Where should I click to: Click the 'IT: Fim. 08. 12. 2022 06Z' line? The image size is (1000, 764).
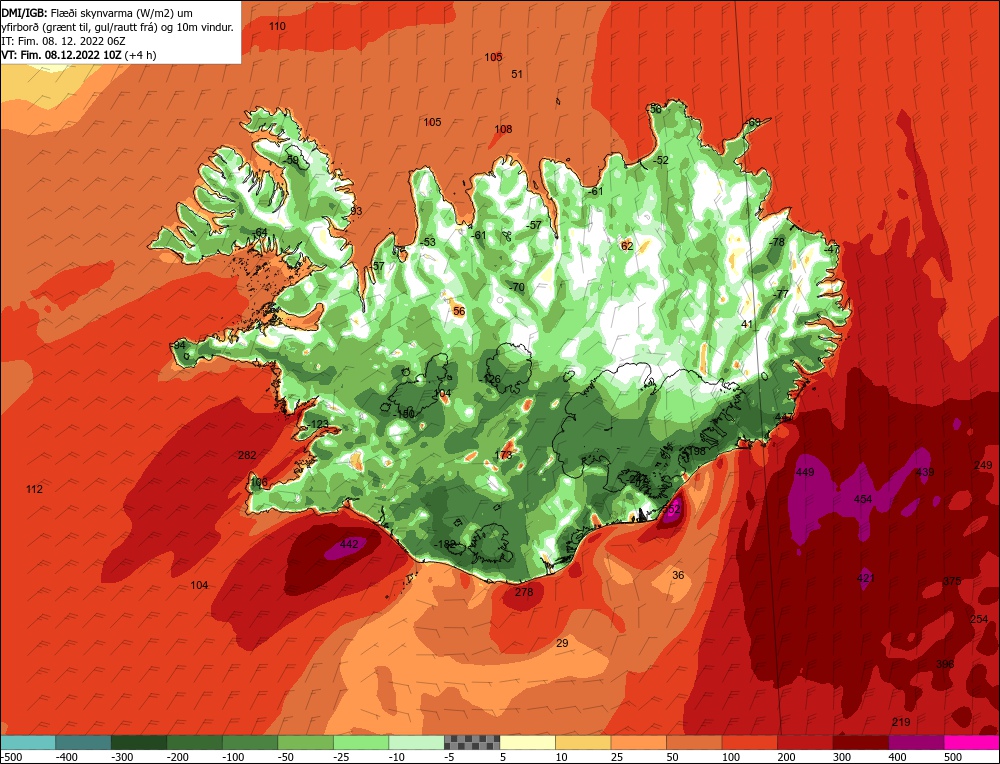pyautogui.click(x=64, y=41)
